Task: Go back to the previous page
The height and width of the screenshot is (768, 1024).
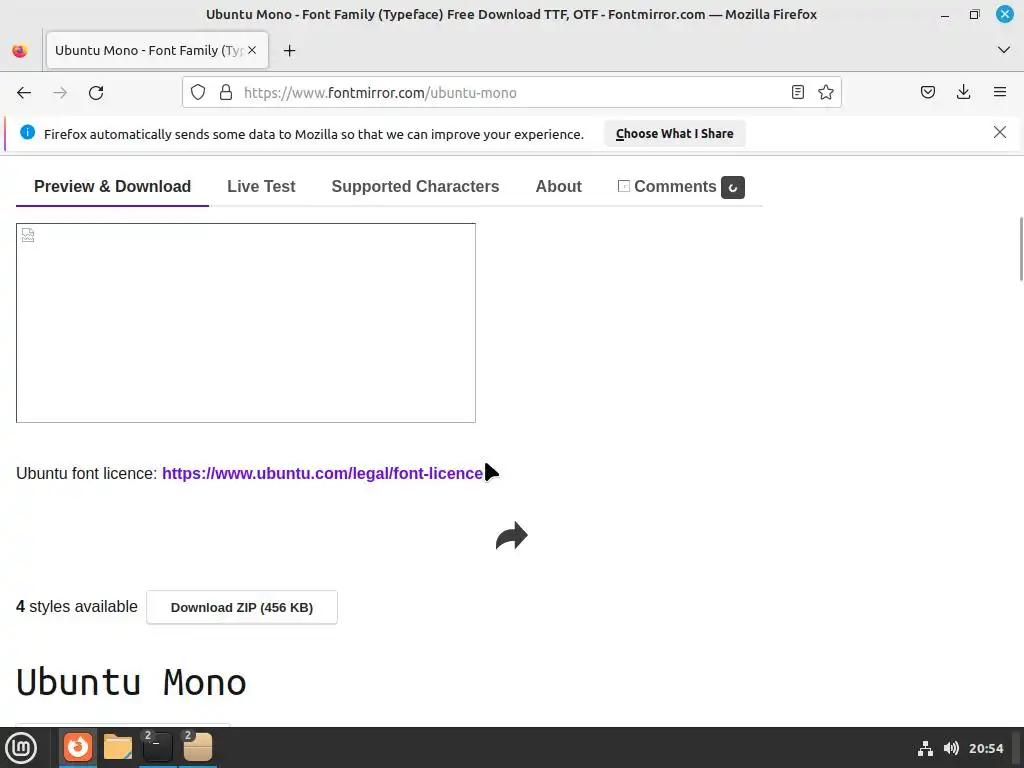Action: [x=24, y=93]
